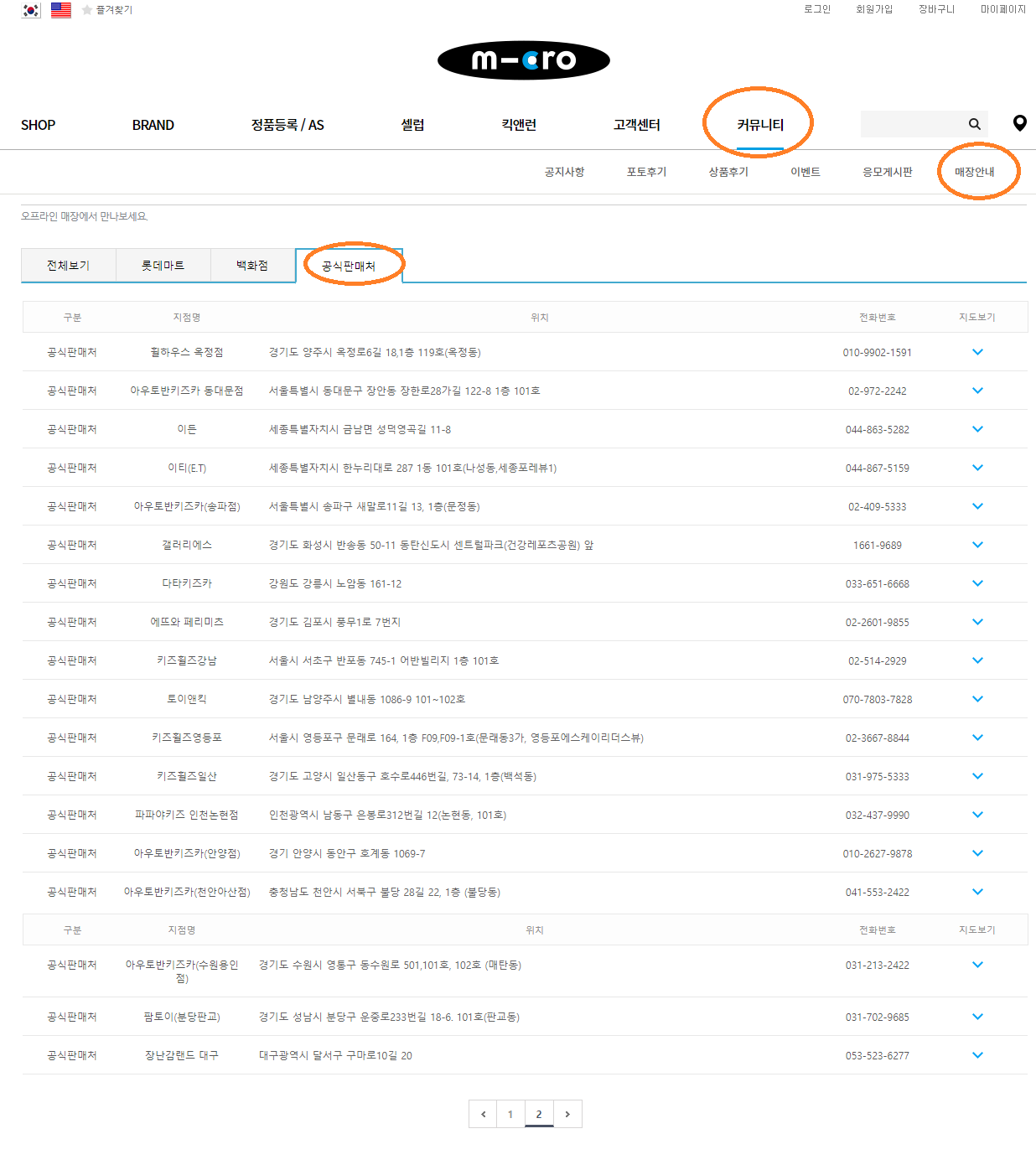
Task: Expand map for 토이앤킥 row
Action: coord(977,699)
